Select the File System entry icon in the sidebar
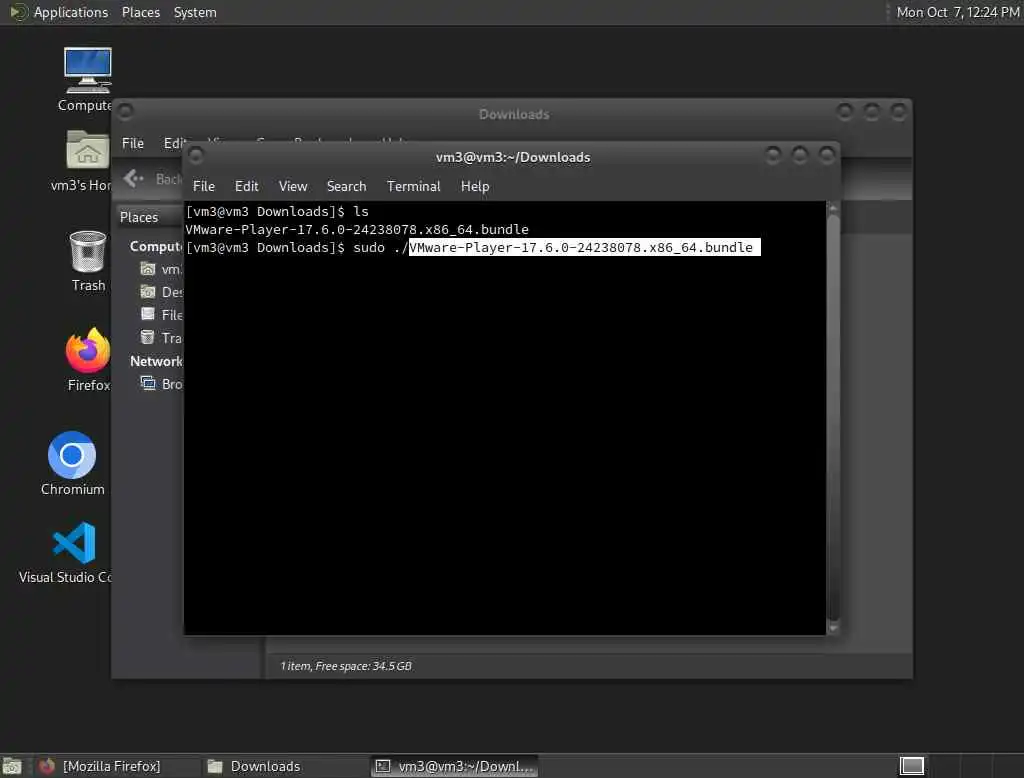Screen dimensions: 1024x778 pyautogui.click(x=148, y=314)
